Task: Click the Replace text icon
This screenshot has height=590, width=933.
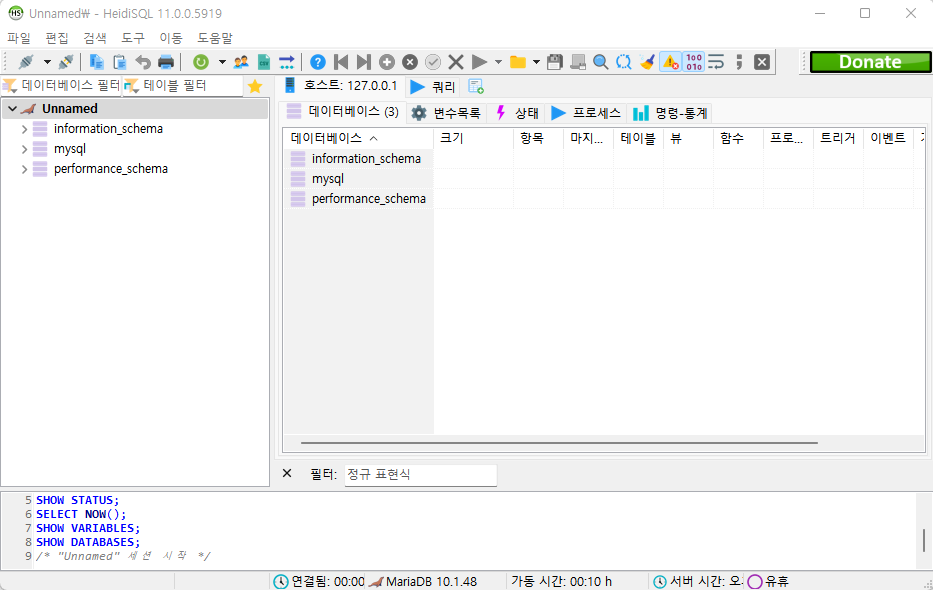Action: pos(624,62)
